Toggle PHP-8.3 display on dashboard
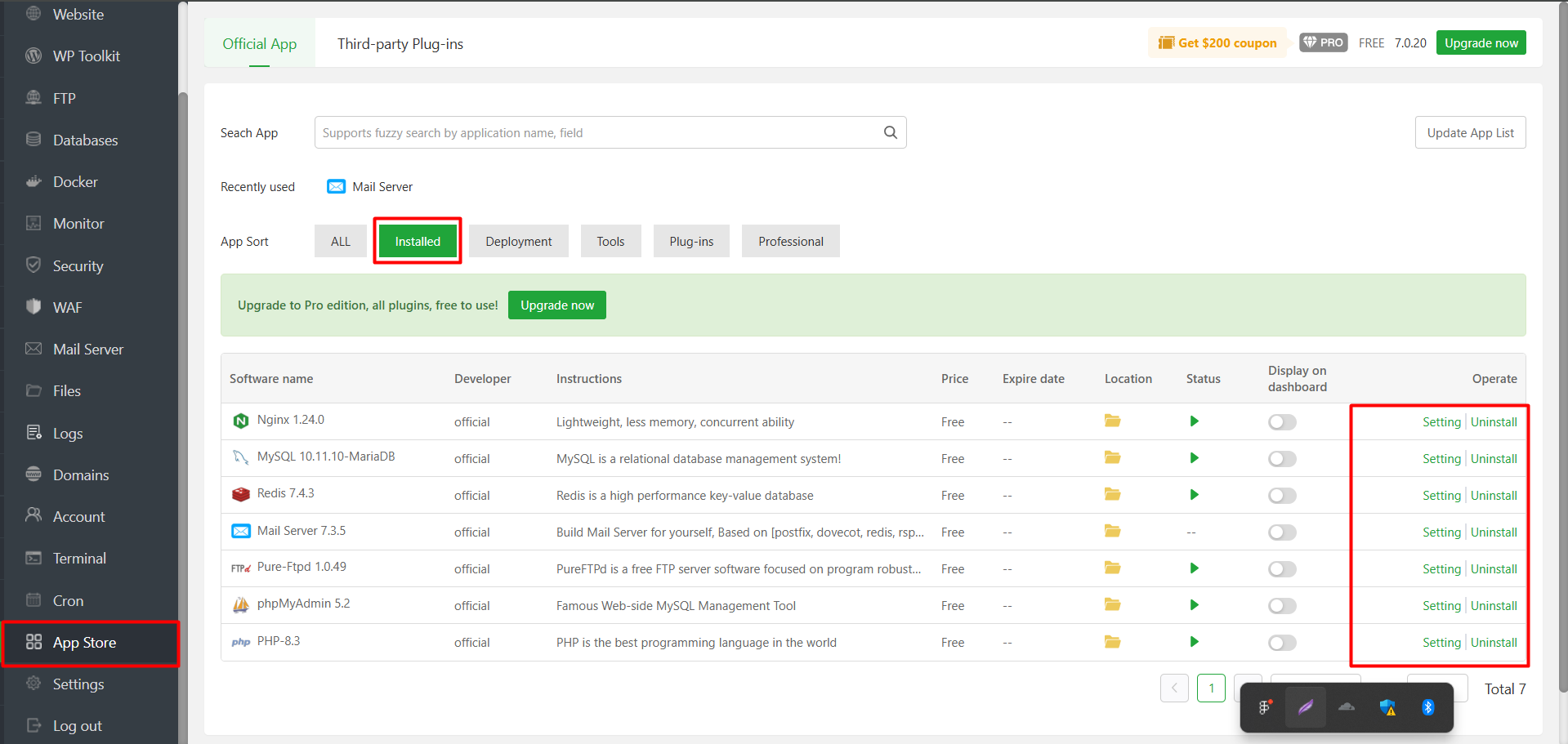1568x744 pixels. (1282, 643)
